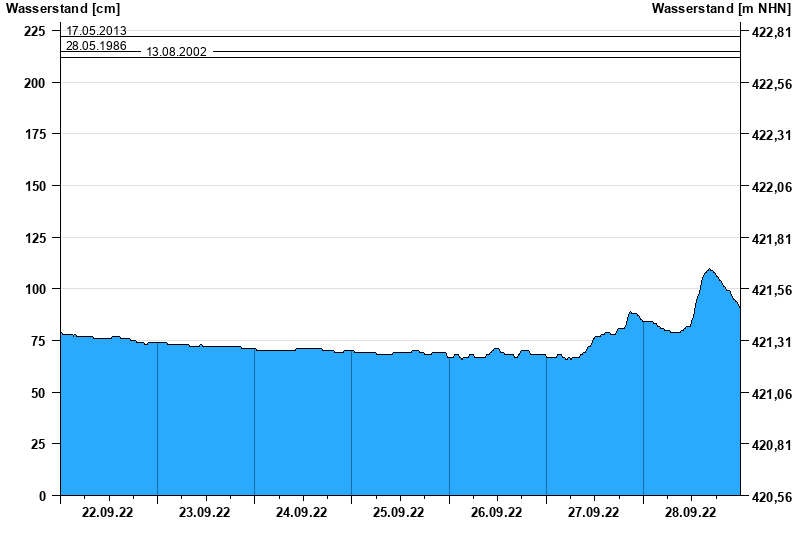This screenshot has height=550, width=800.
Task: Click the 26.09.22 date on the x-axis
Action: [x=496, y=512]
